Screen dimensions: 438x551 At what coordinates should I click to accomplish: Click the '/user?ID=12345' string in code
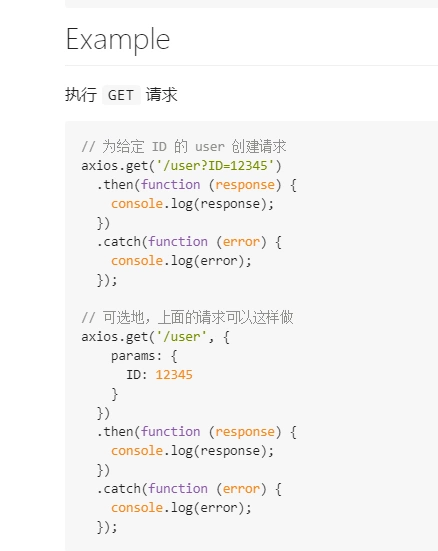215,166
